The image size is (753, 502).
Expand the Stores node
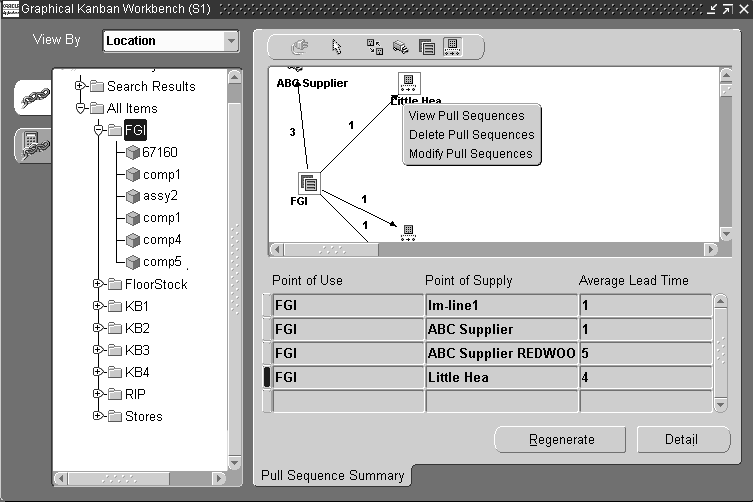point(97,416)
